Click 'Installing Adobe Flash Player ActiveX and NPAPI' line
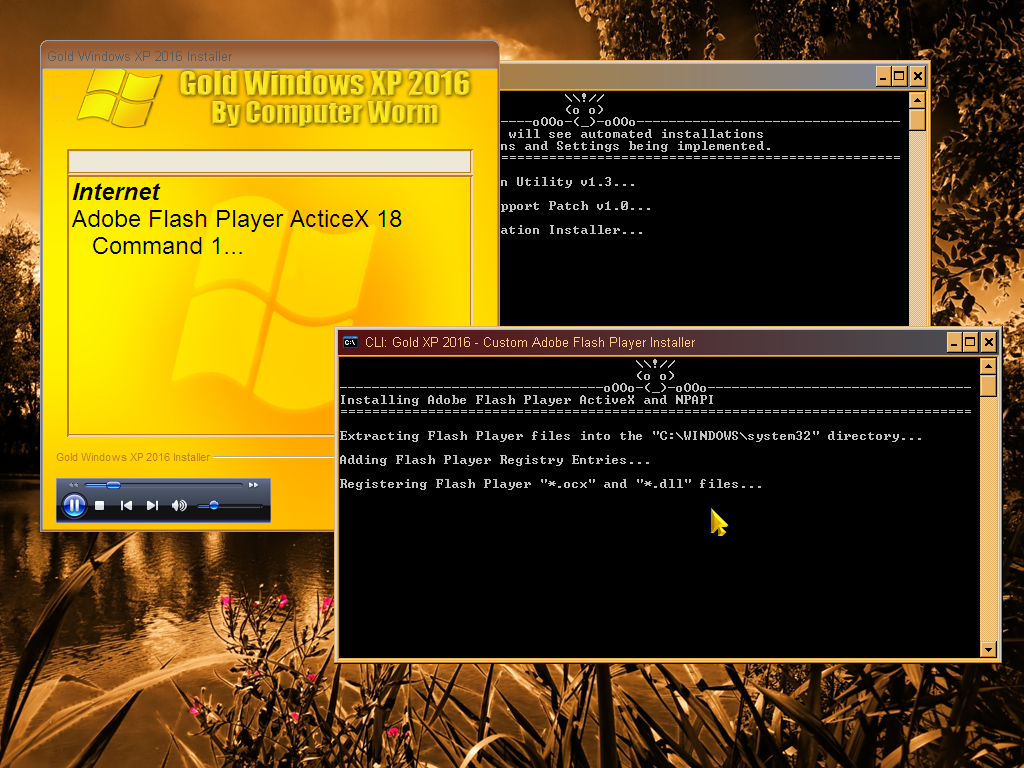The height and width of the screenshot is (768, 1024). tap(526, 400)
